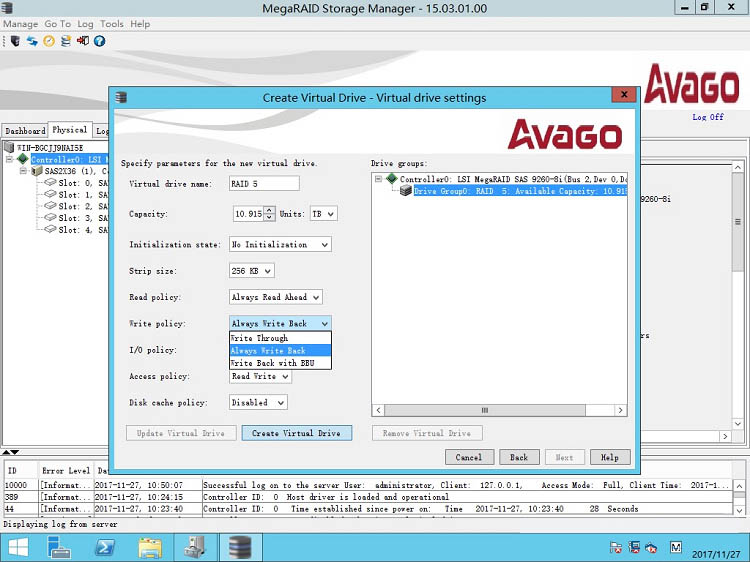Viewport: 750px width, 562px height.
Task: Open the Disk cache policy dropdown
Action: [x=258, y=403]
